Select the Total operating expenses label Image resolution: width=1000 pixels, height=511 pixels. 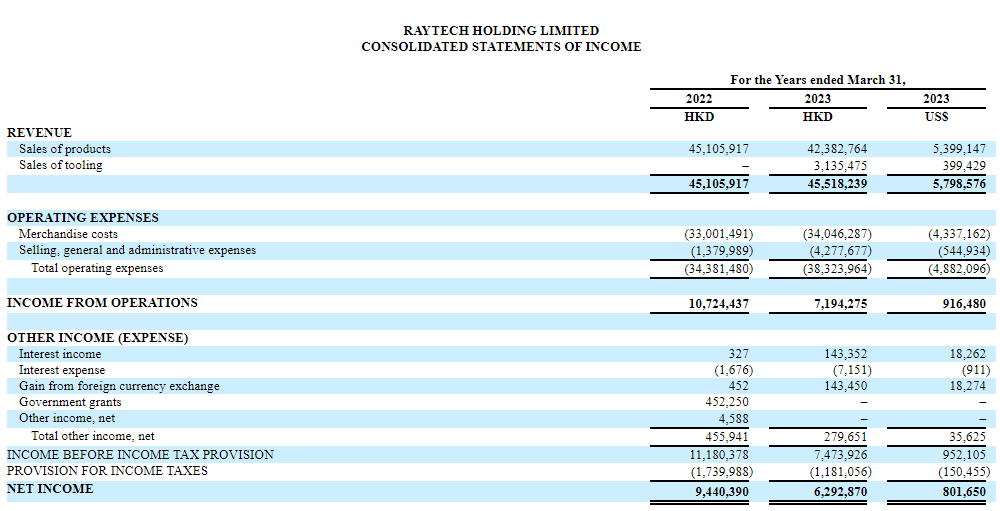tap(98, 268)
